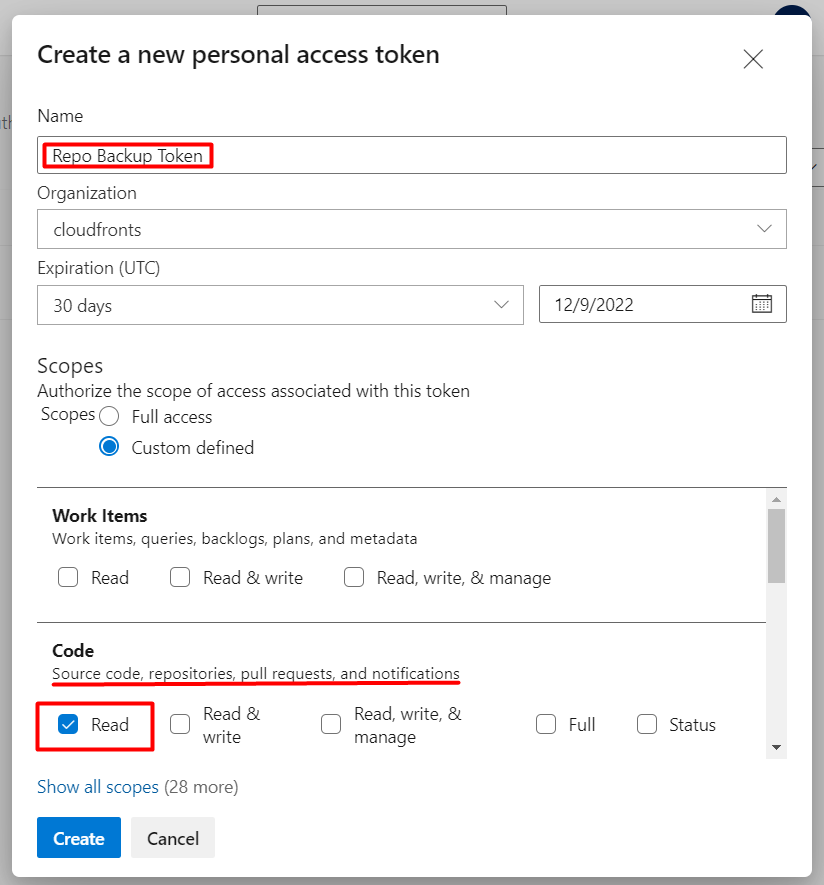The image size is (824, 885).
Task: Enable Code Read, write, & manage checkbox
Action: click(x=331, y=724)
